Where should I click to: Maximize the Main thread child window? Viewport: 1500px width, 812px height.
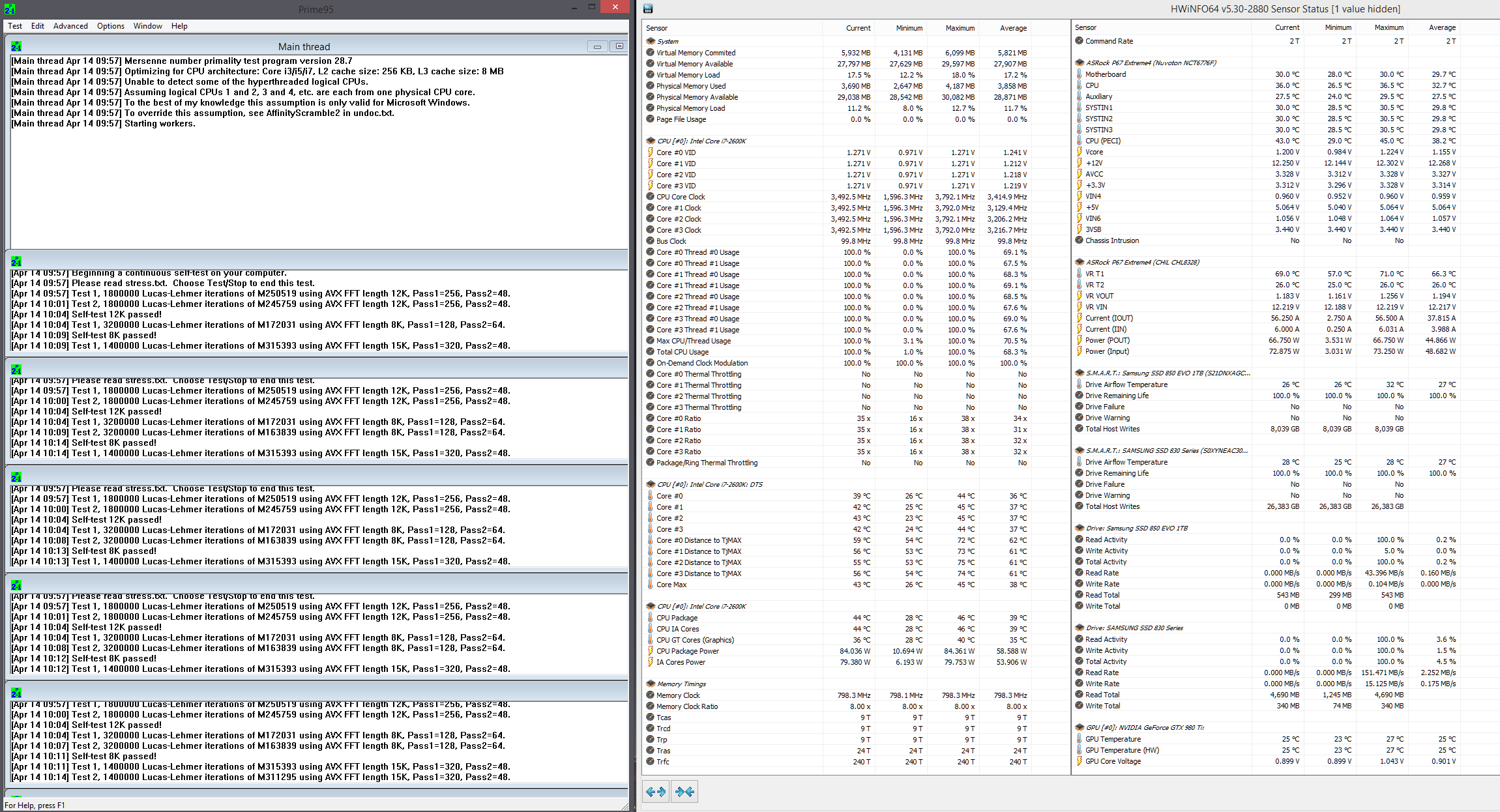(x=619, y=46)
